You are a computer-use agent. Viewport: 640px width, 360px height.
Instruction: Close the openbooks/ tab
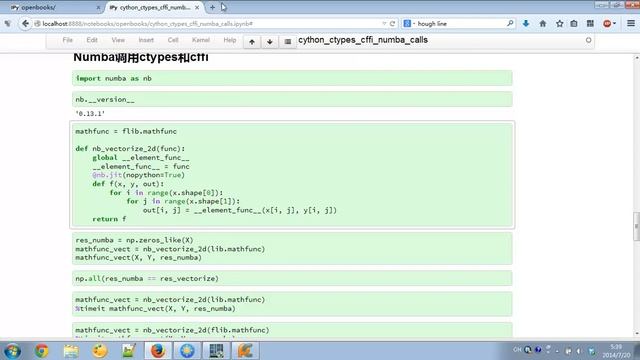point(98,8)
